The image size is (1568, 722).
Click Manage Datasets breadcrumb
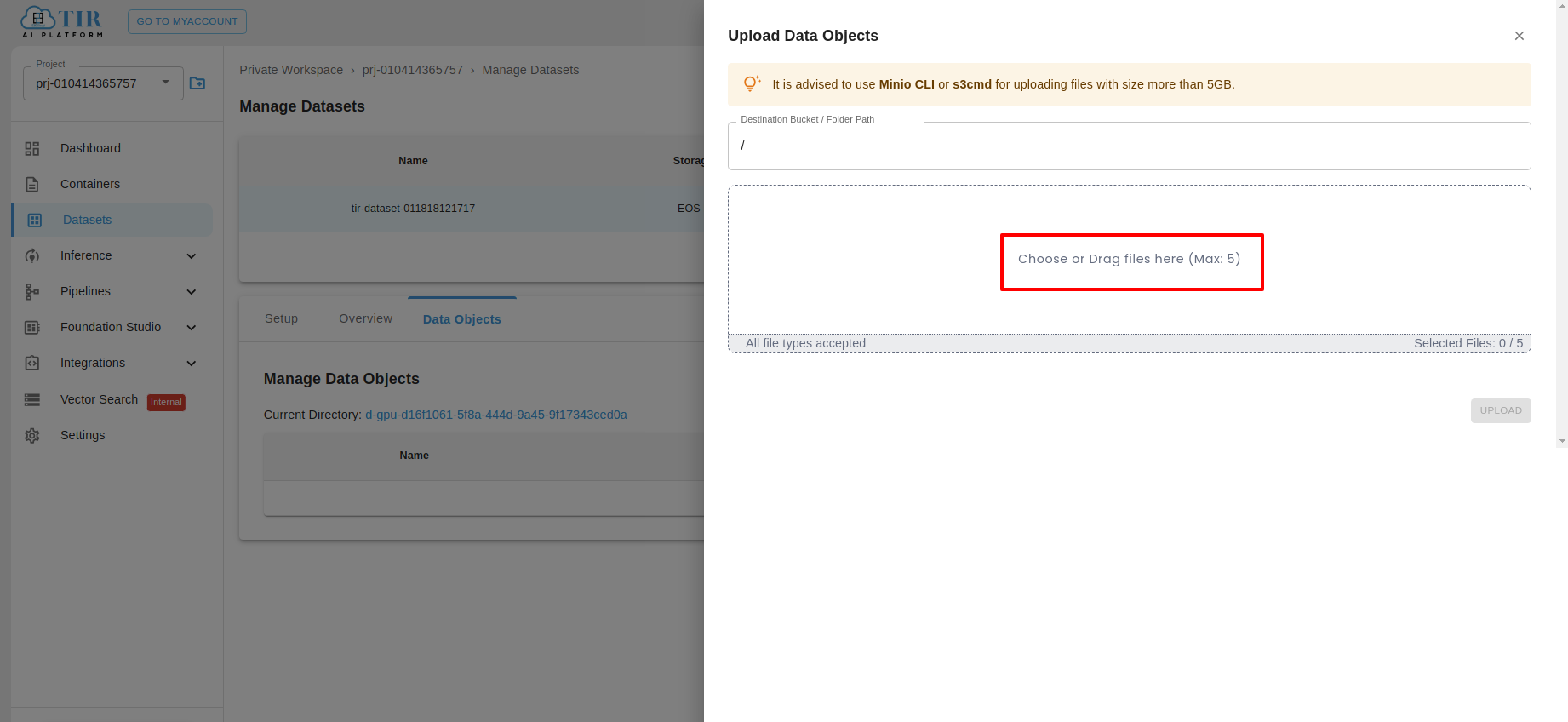530,70
